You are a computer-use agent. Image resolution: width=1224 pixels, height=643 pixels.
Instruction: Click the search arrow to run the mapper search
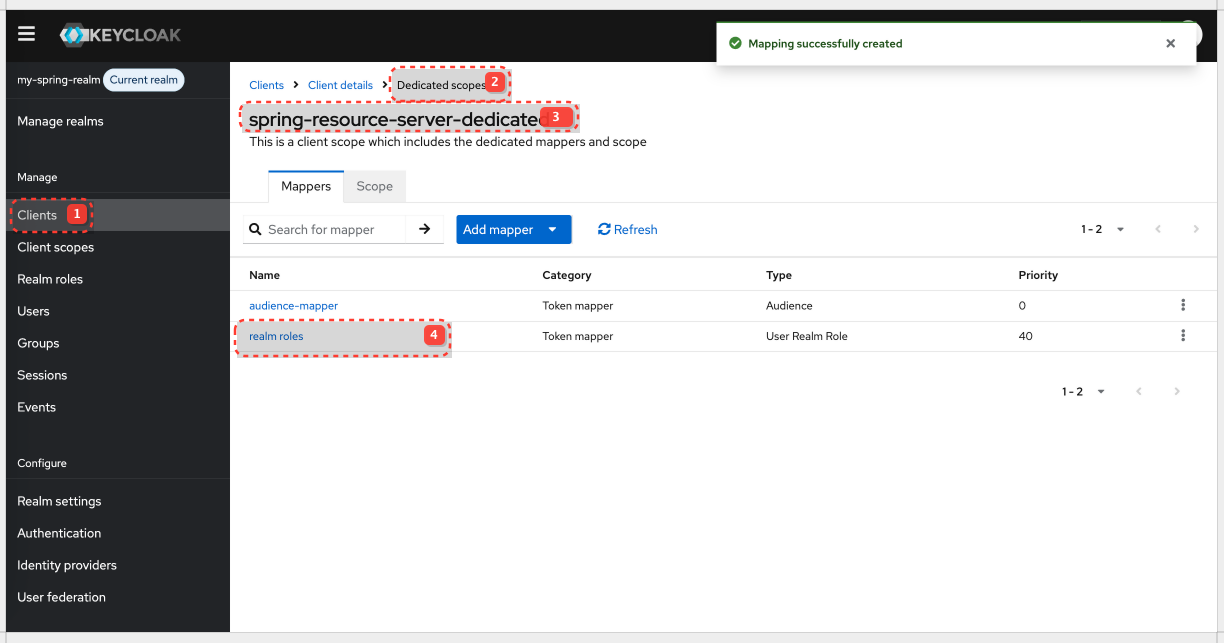tap(424, 229)
